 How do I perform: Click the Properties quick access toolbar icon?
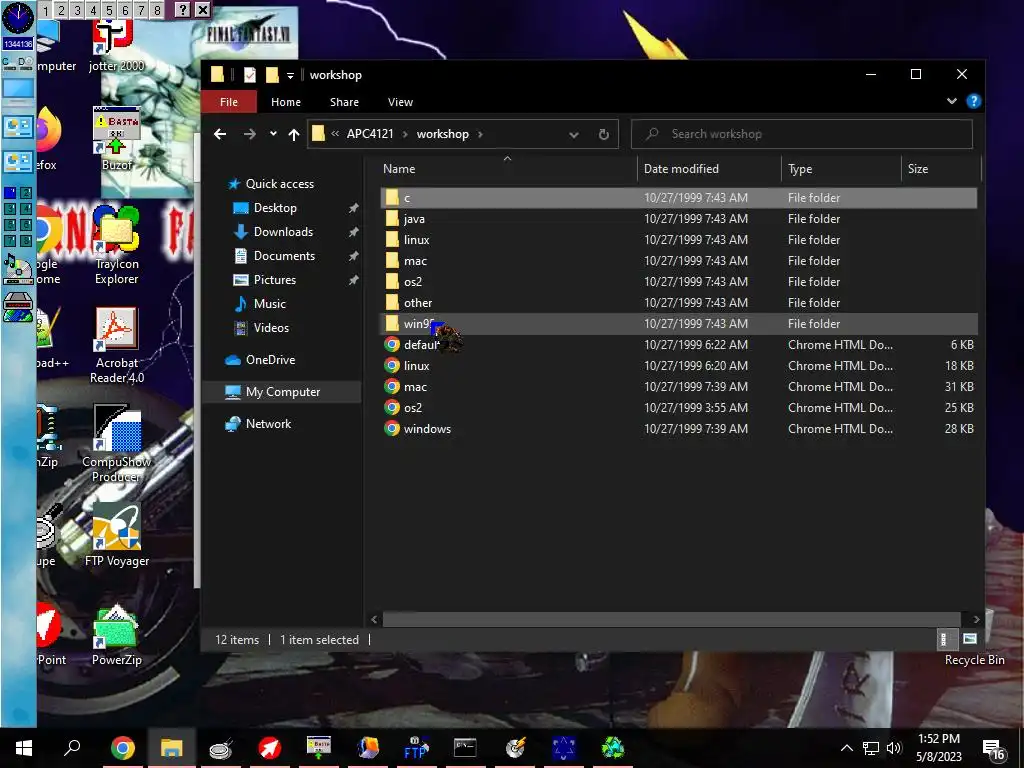coord(249,75)
